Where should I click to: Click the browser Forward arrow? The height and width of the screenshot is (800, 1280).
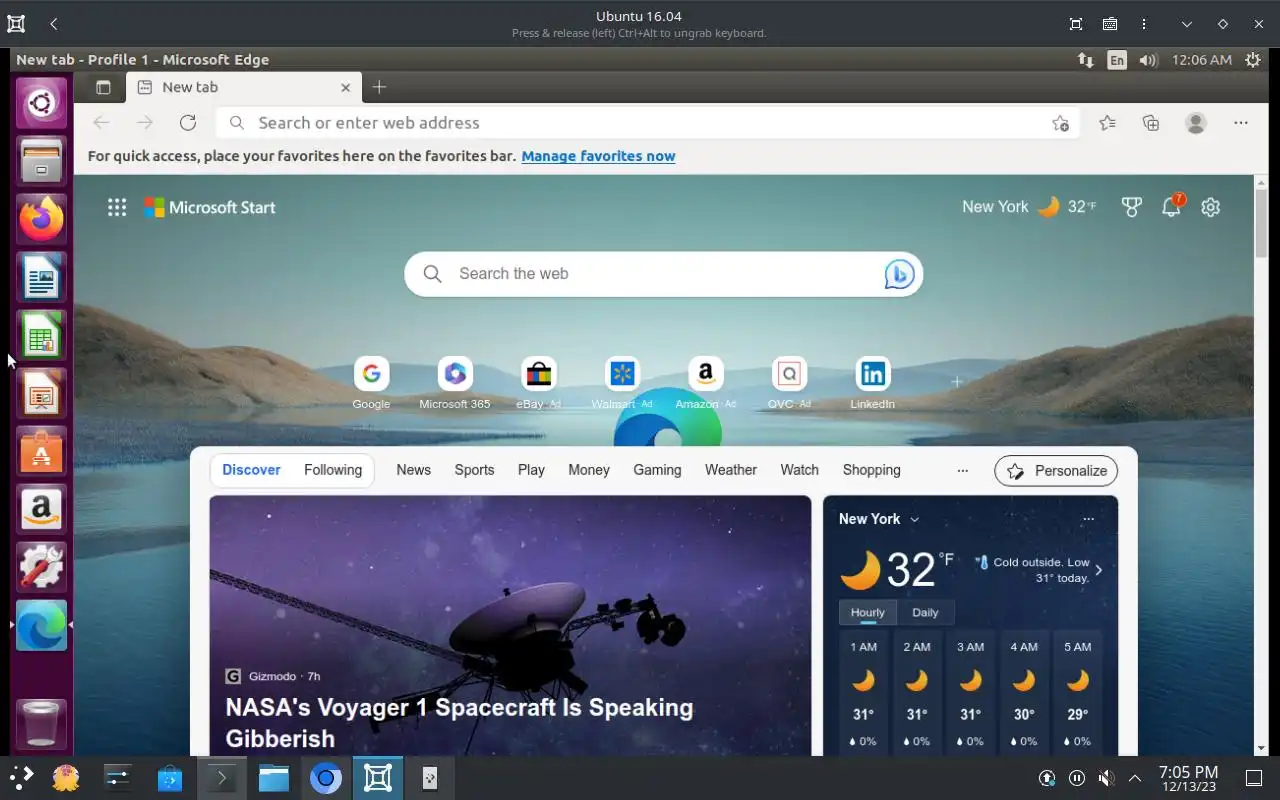(145, 123)
